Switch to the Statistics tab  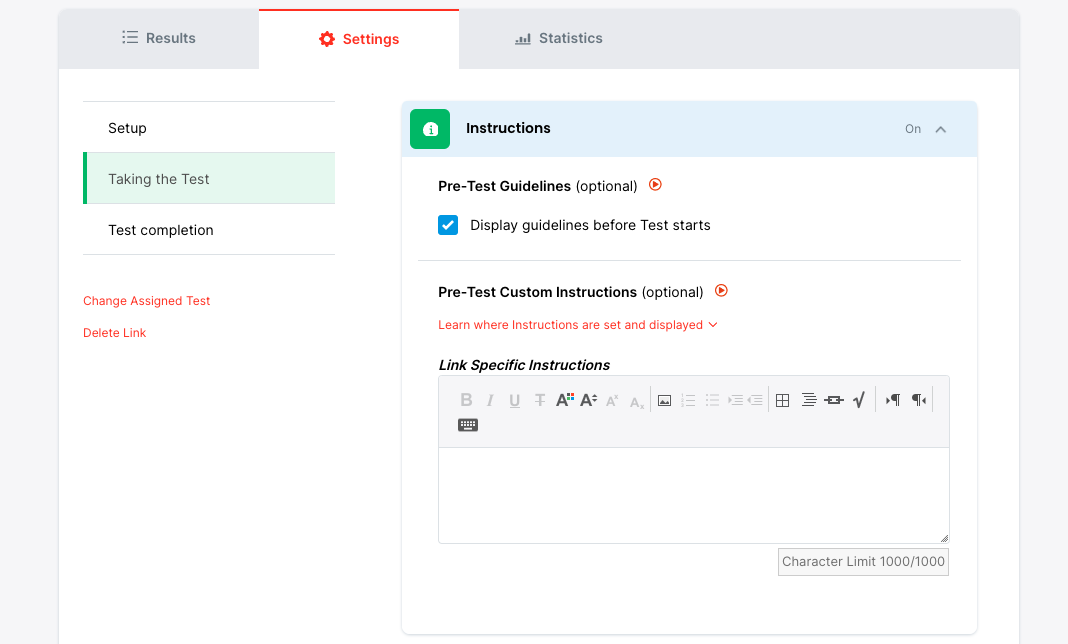[x=559, y=38]
